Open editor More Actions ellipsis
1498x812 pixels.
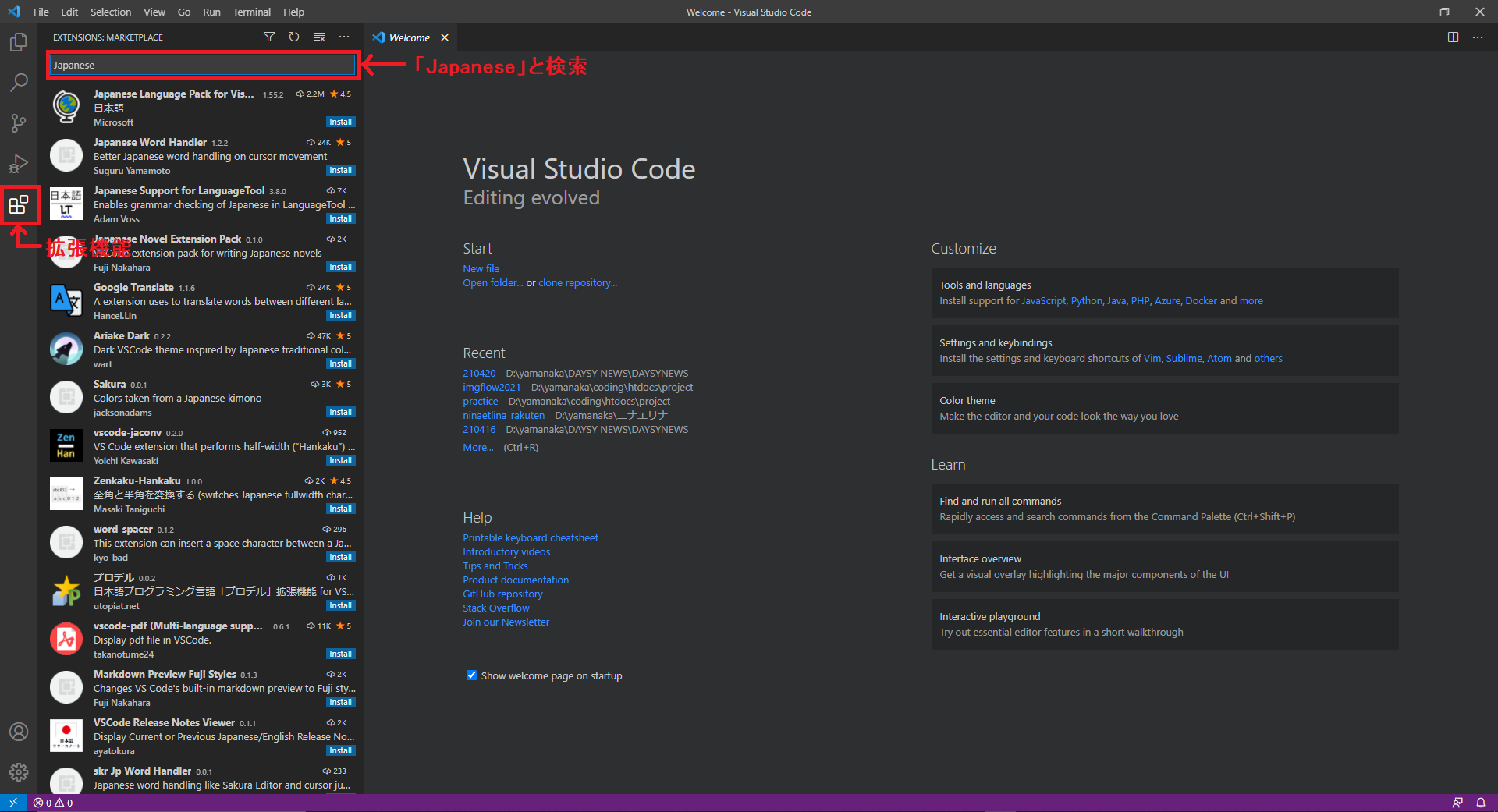(1478, 37)
